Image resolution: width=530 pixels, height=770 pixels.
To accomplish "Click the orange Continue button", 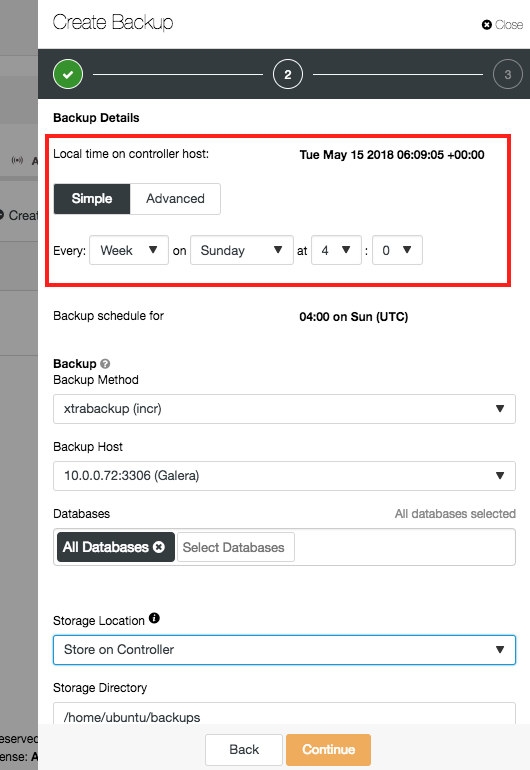I will (x=329, y=750).
